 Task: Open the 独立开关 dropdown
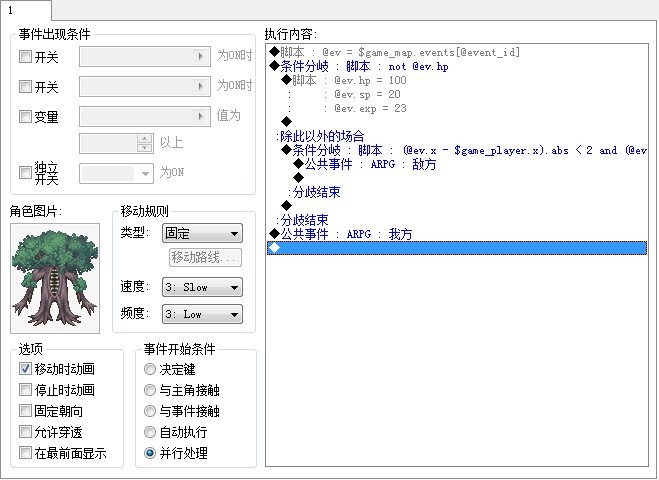click(116, 173)
